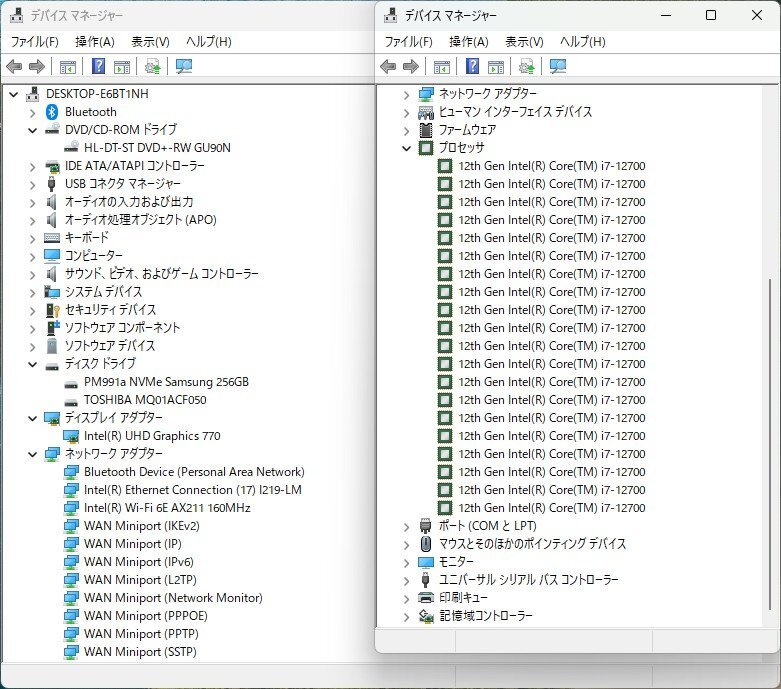This screenshot has height=689, width=781.
Task: Close the right Device Manager window
Action: point(757,15)
